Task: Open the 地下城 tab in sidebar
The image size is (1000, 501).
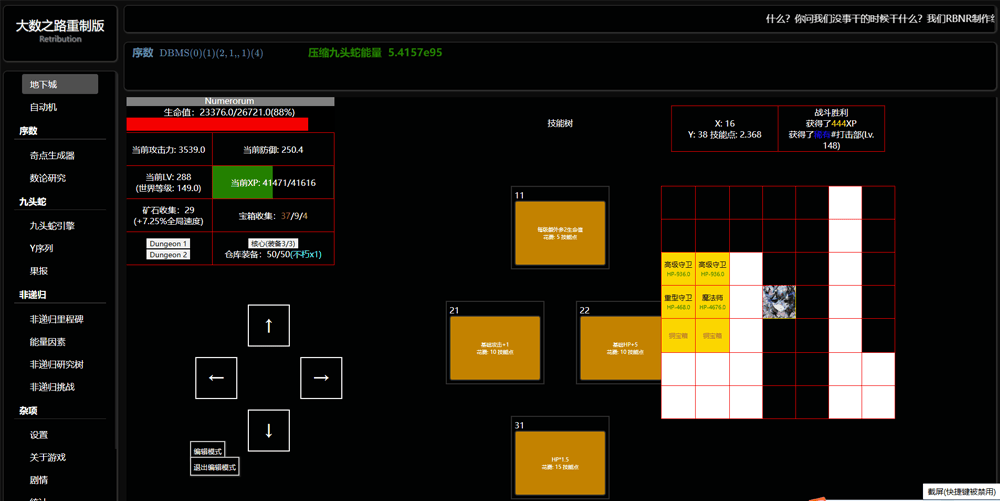Action: tap(60, 85)
